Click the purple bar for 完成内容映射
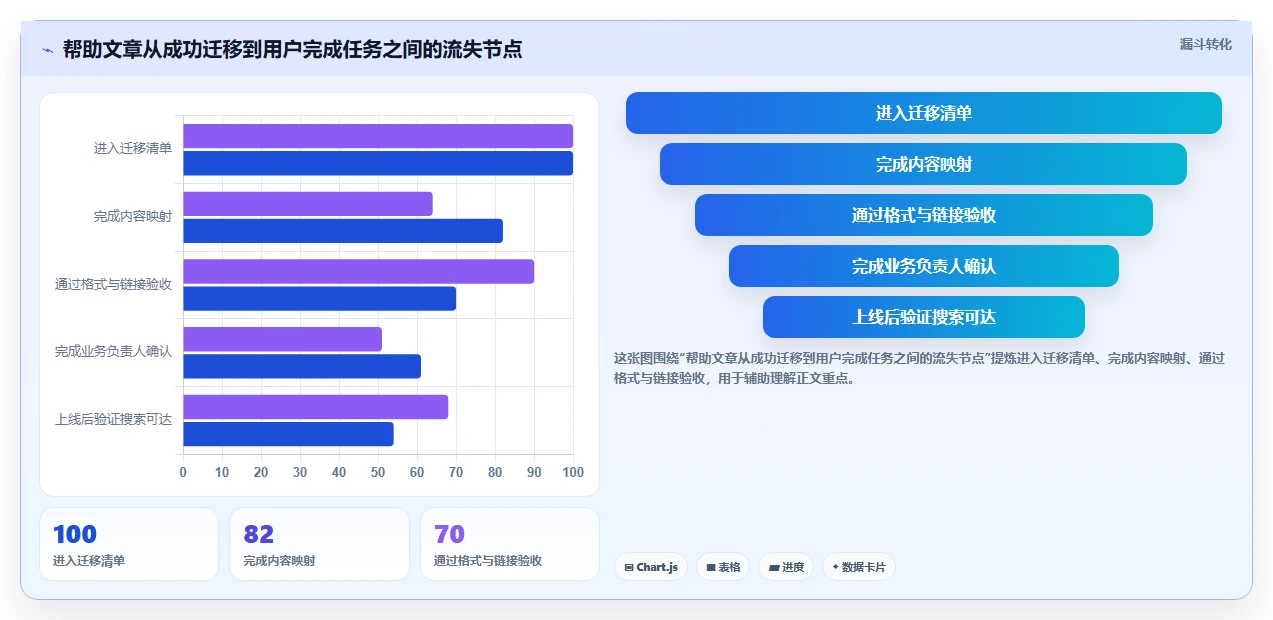 pyautogui.click(x=308, y=204)
